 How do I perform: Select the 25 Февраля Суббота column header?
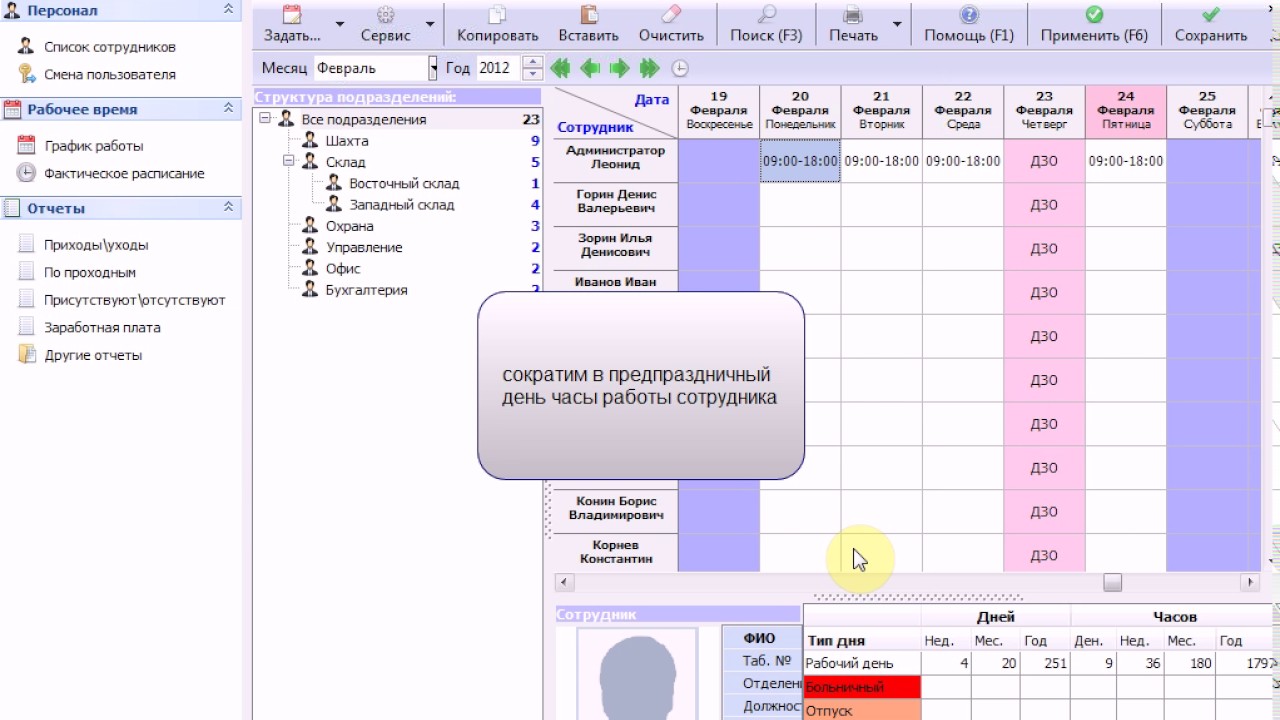tap(1207, 111)
